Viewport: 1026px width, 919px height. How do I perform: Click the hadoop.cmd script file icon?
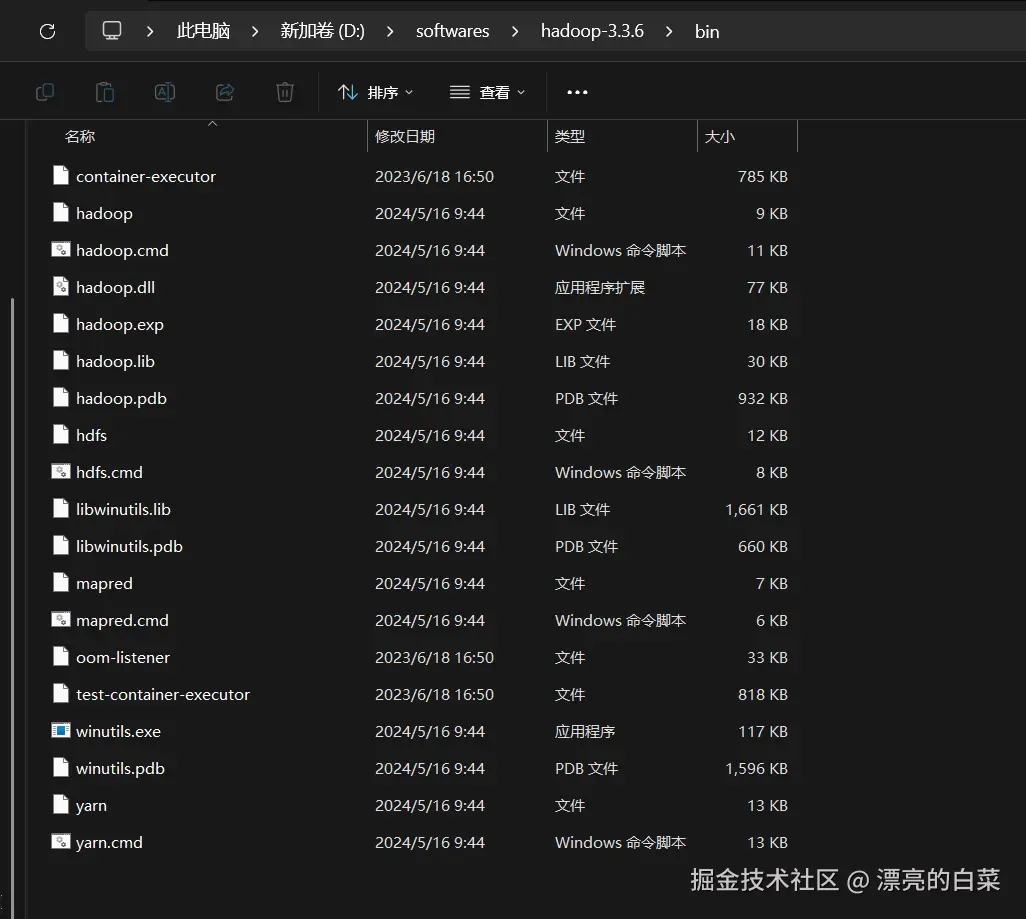point(61,249)
